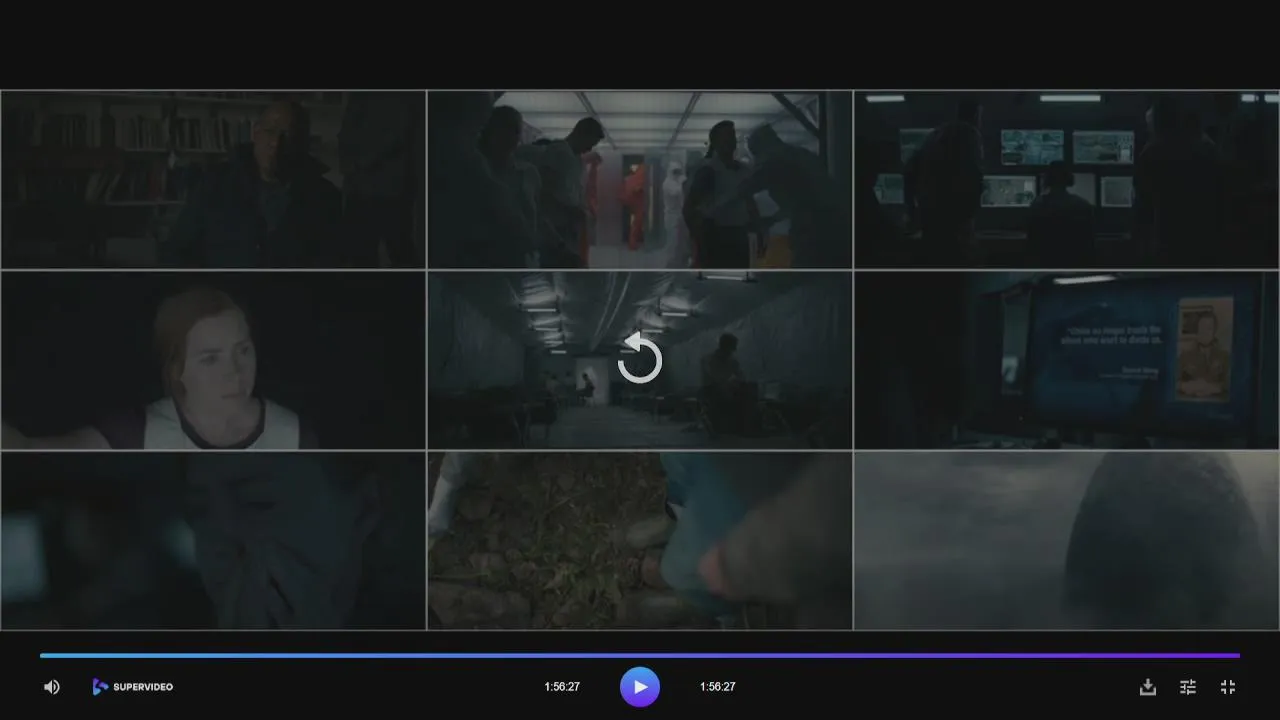
Task: Seek on the purple progress bar
Action: pos(640,656)
